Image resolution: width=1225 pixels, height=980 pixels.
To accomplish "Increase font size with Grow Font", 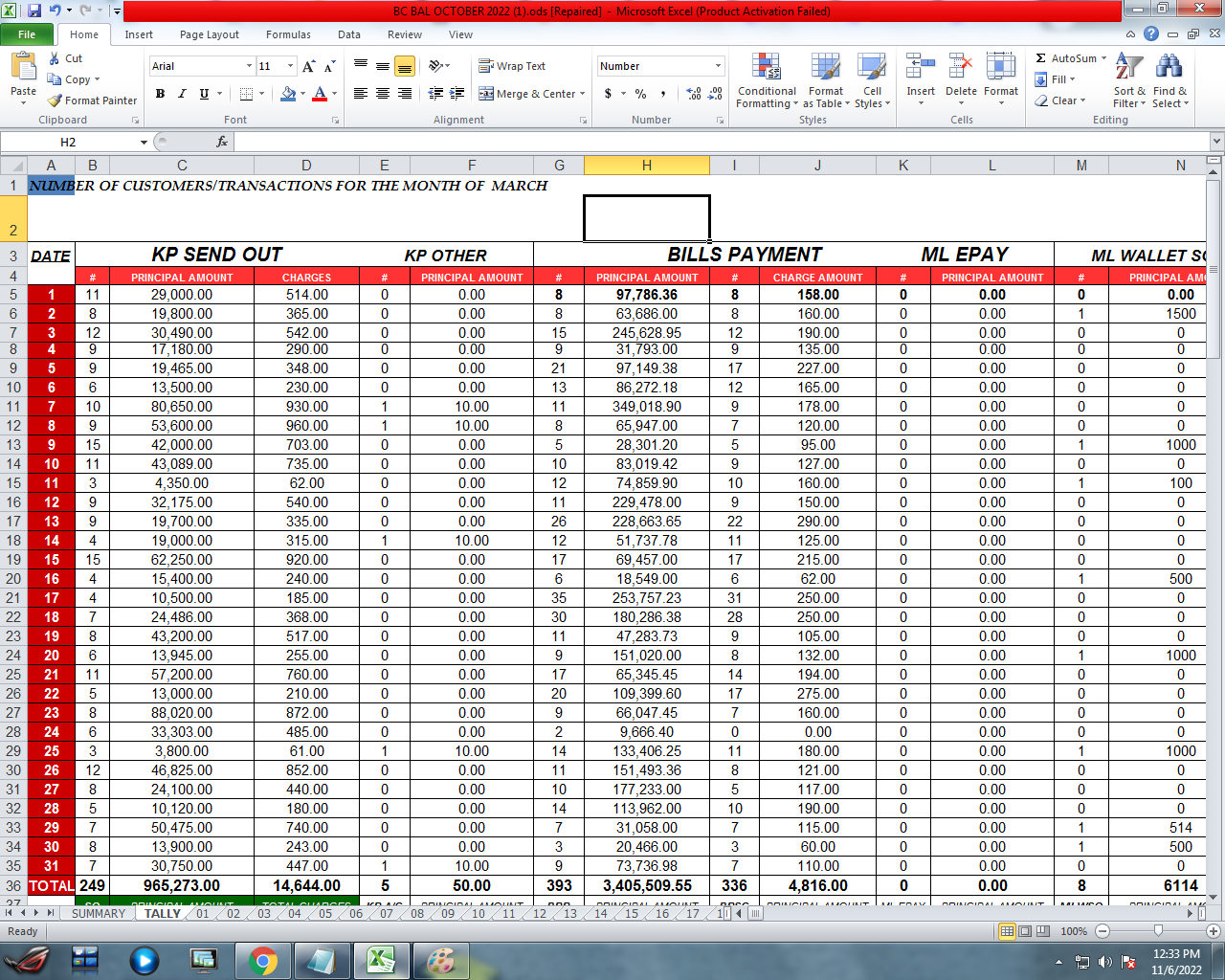I will [308, 66].
